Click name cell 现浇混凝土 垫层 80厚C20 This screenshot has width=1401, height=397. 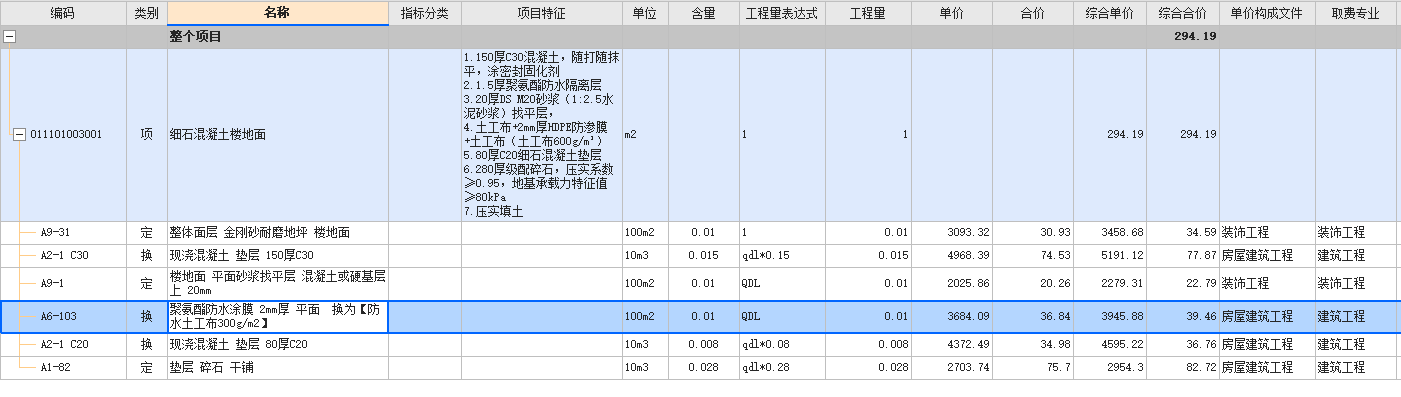[x=278, y=345]
